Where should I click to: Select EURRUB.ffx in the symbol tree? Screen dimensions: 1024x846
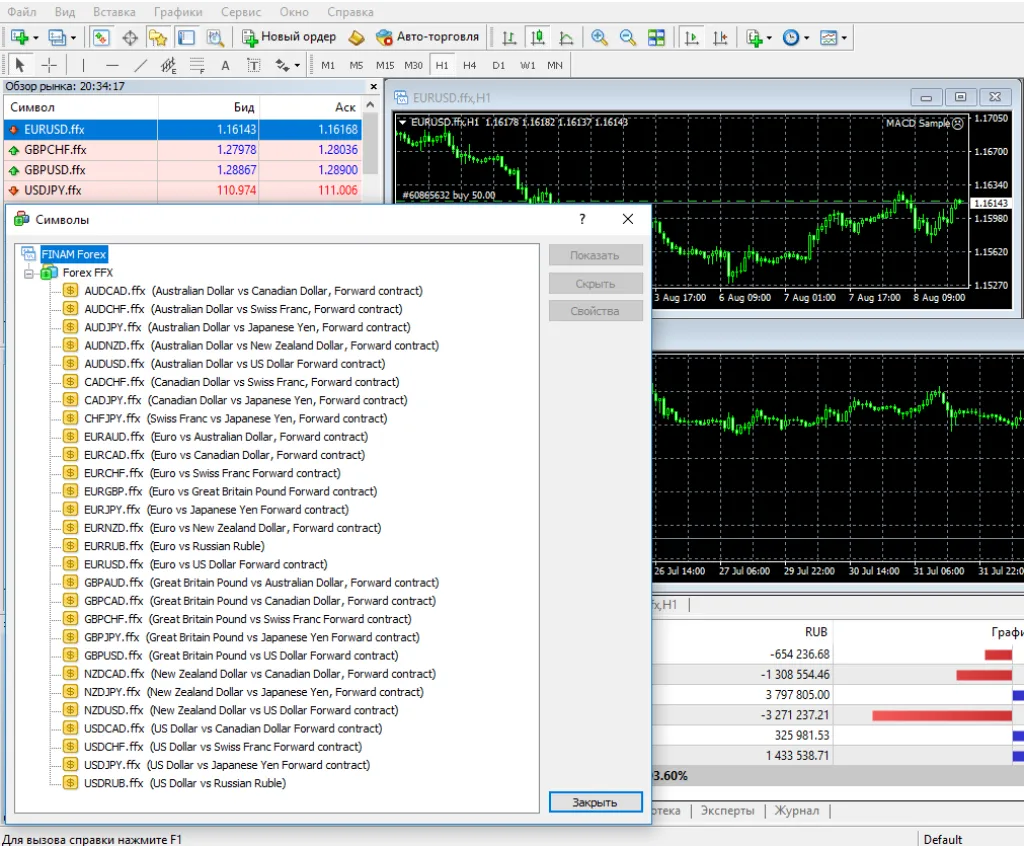[114, 546]
